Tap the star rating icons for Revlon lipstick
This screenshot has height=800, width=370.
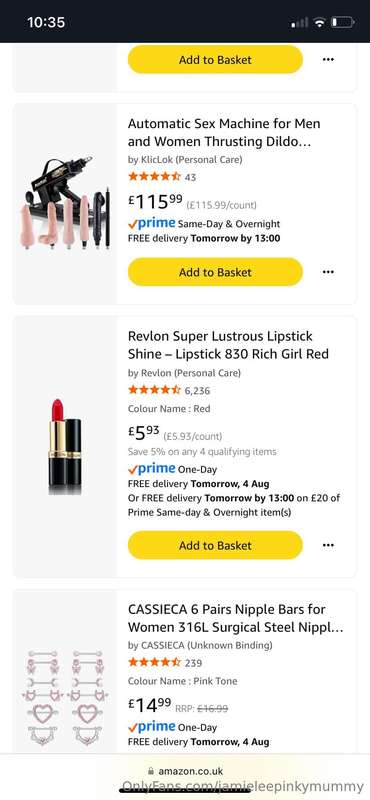(x=154, y=390)
